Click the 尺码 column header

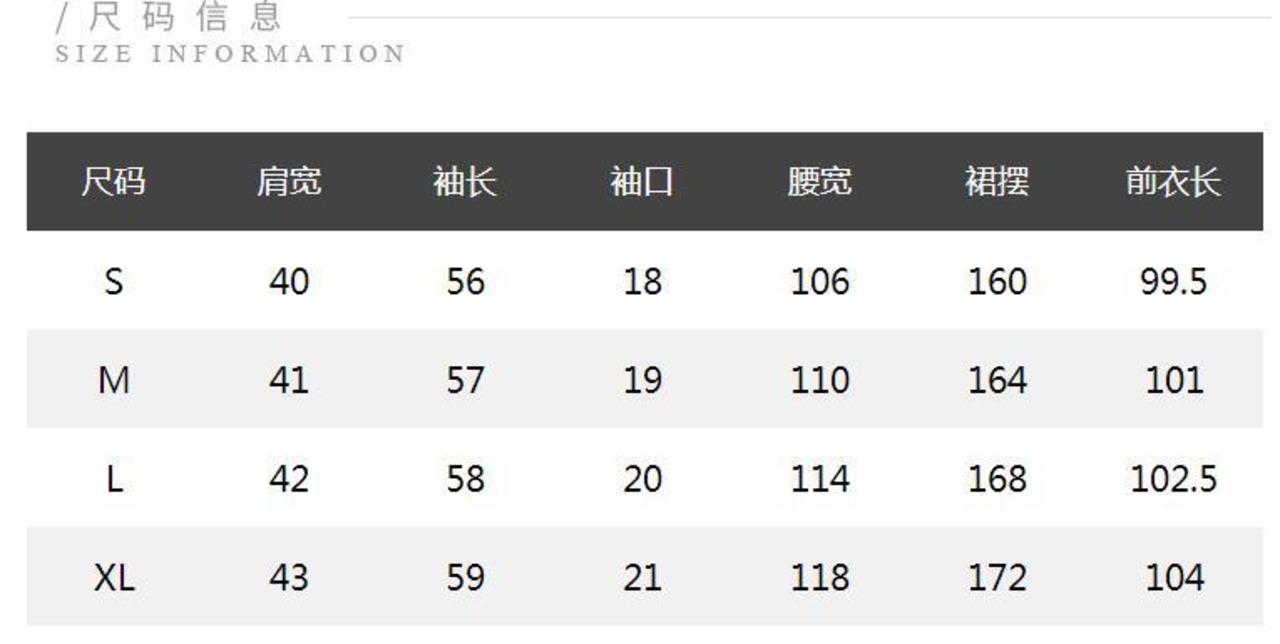tap(114, 182)
